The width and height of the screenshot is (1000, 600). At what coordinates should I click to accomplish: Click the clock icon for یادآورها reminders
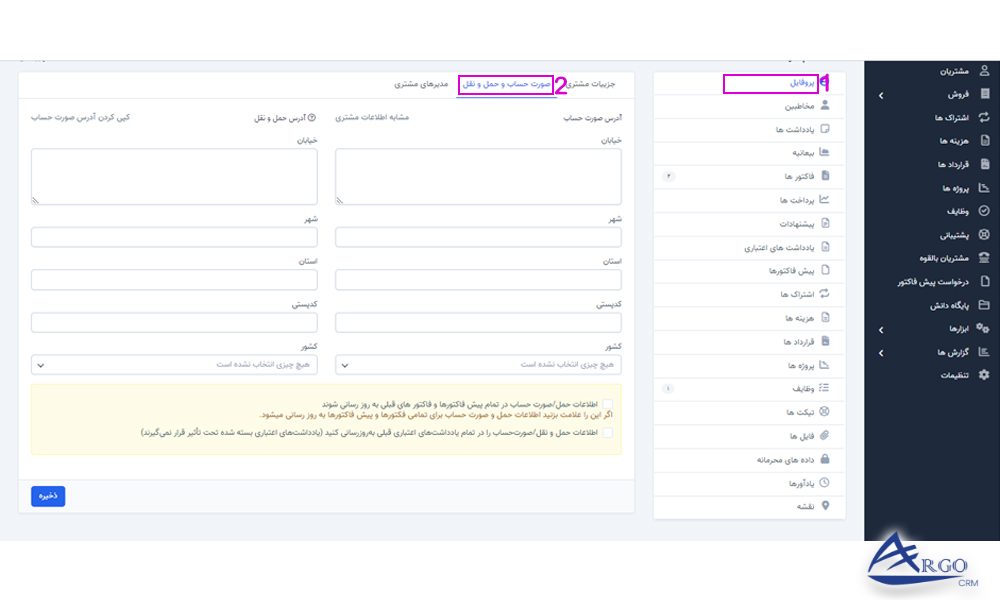point(827,482)
